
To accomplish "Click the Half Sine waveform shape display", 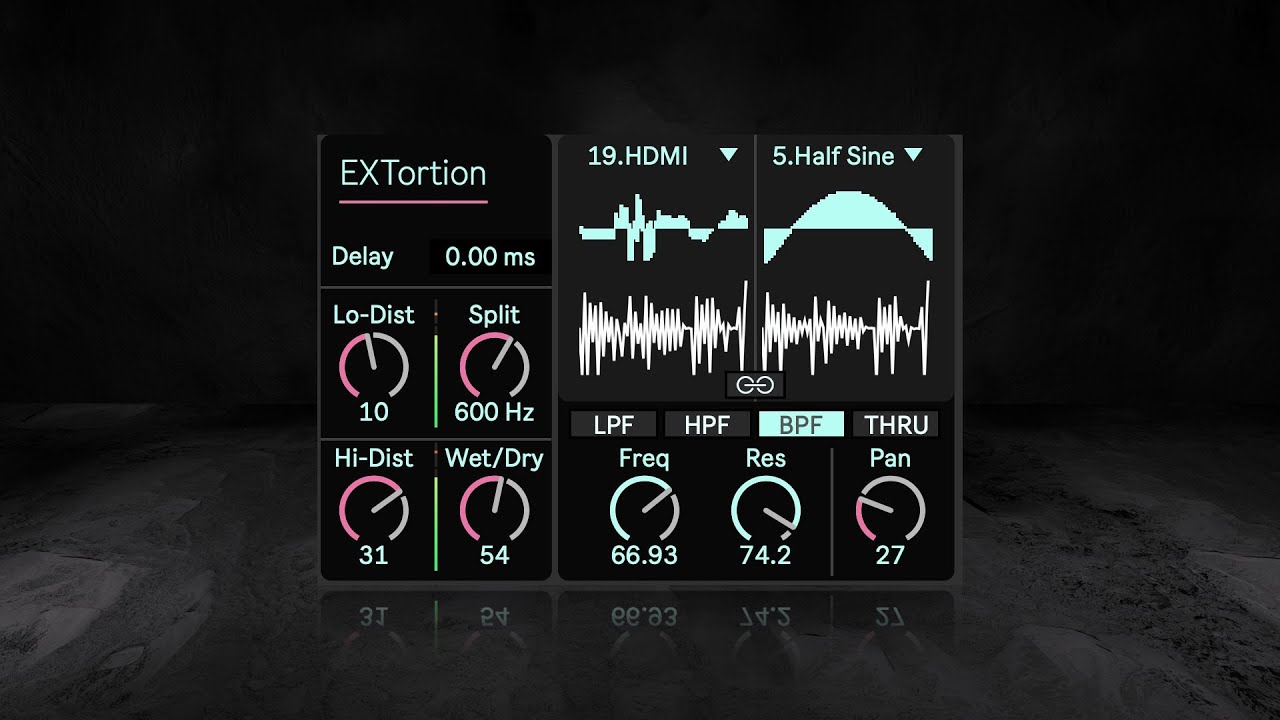I will 848,226.
